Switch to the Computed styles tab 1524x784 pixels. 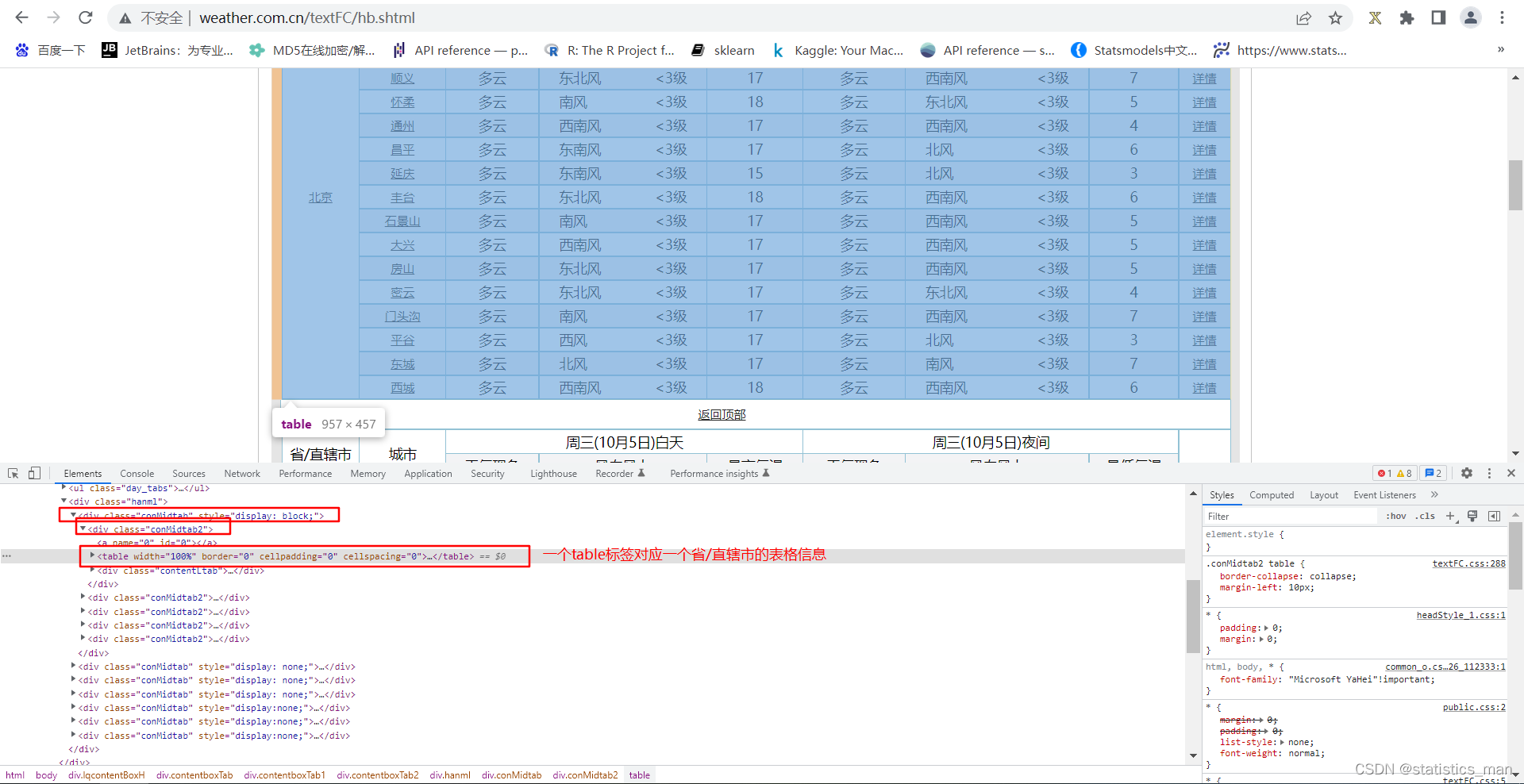tap(1272, 494)
